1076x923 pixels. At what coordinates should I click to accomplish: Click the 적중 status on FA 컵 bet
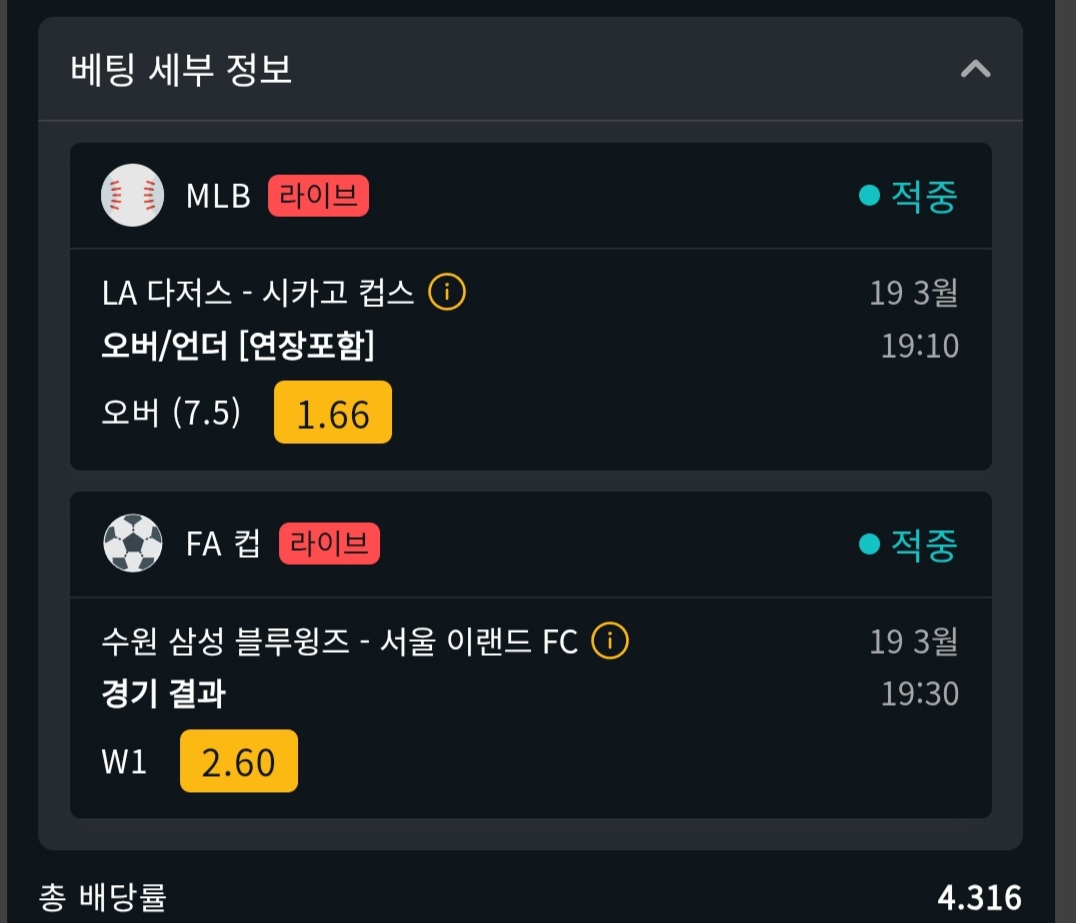click(x=909, y=544)
